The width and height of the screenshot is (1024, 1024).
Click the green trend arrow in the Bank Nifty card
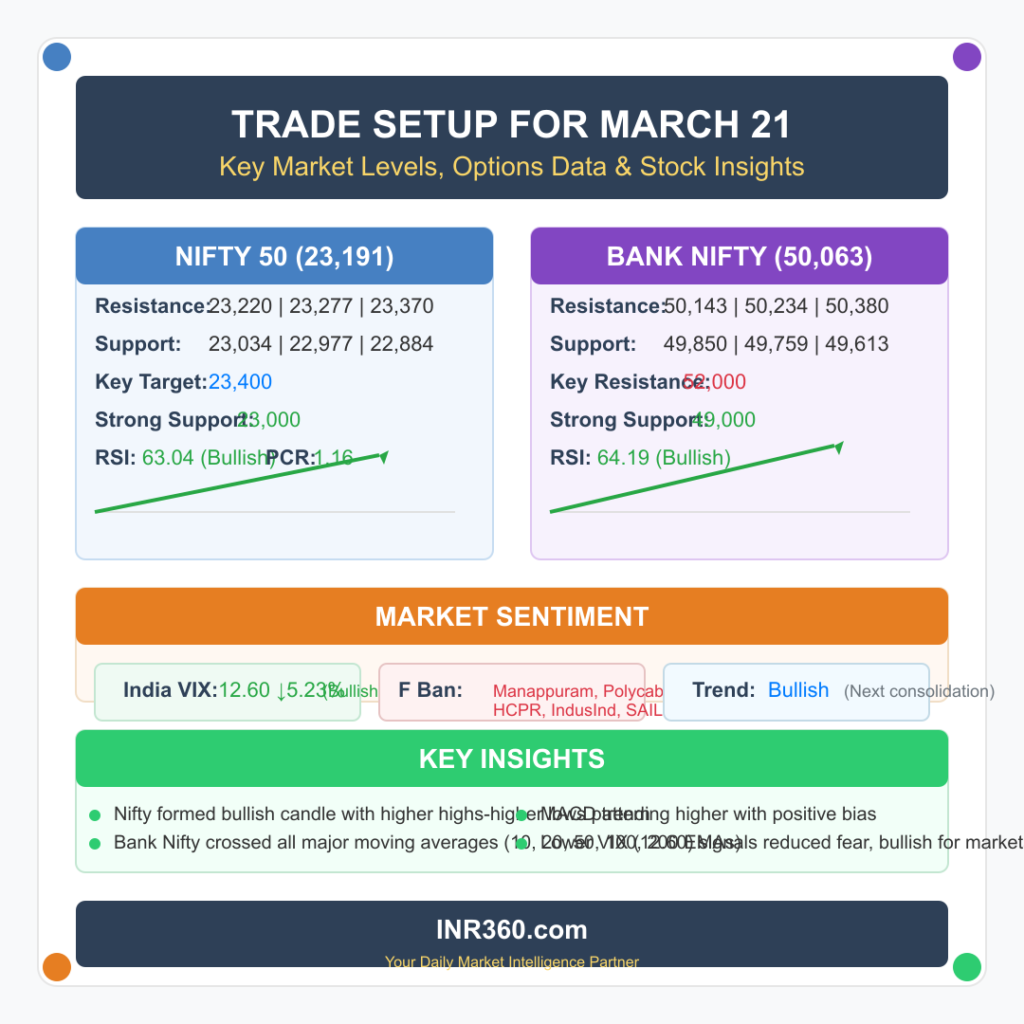[x=696, y=477]
